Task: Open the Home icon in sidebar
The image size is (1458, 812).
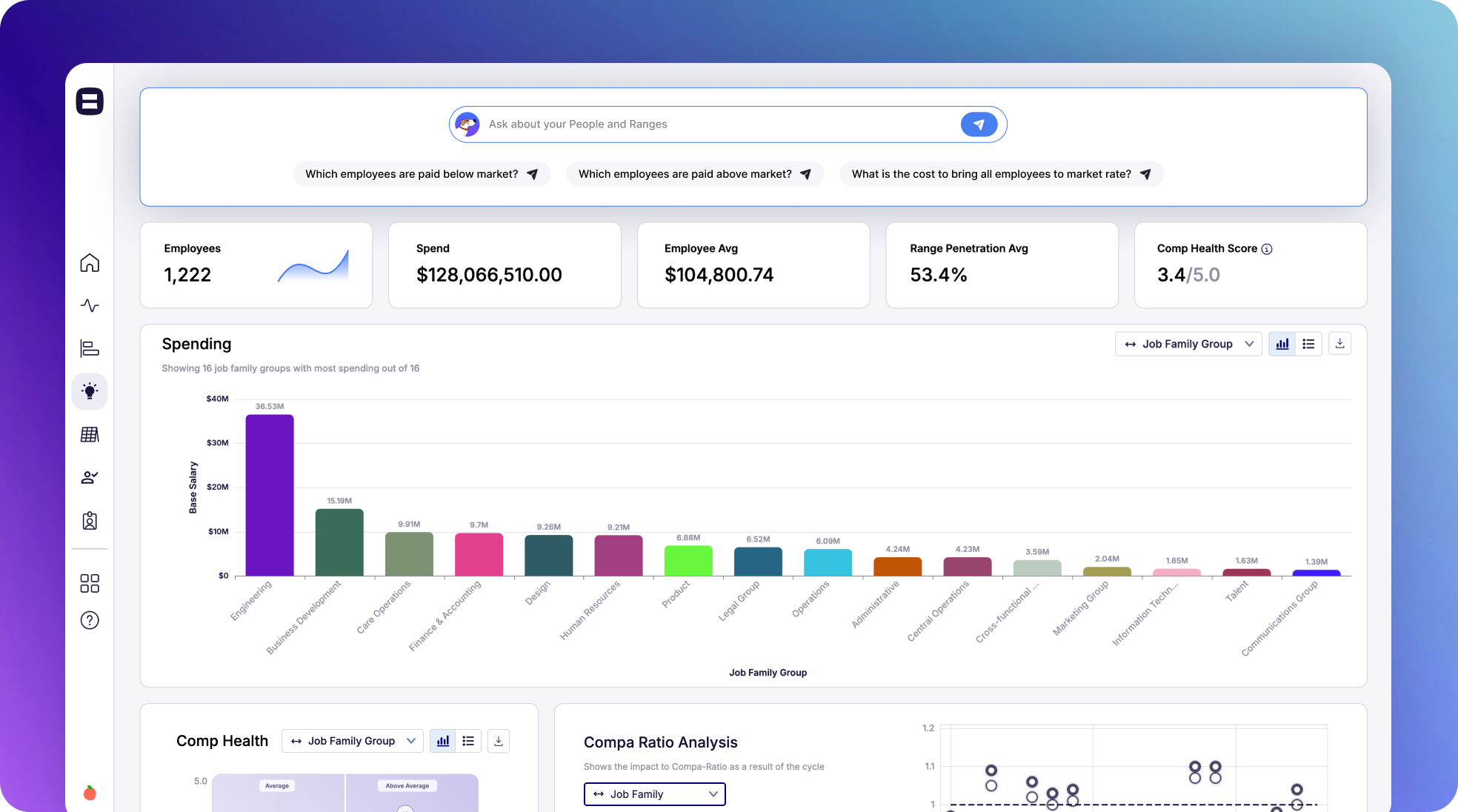Action: [x=90, y=263]
